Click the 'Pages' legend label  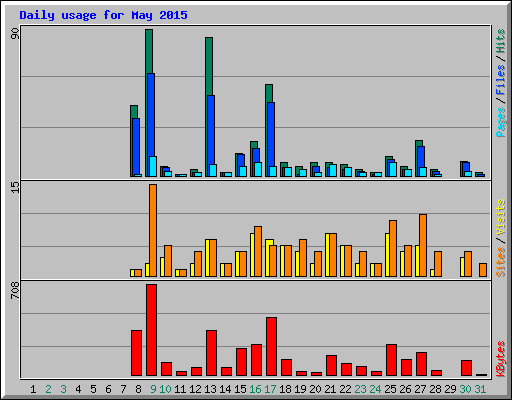(x=501, y=122)
